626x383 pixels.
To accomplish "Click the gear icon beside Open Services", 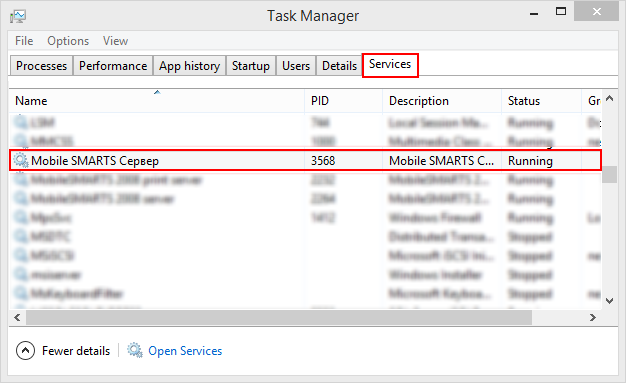I will pyautogui.click(x=135, y=350).
